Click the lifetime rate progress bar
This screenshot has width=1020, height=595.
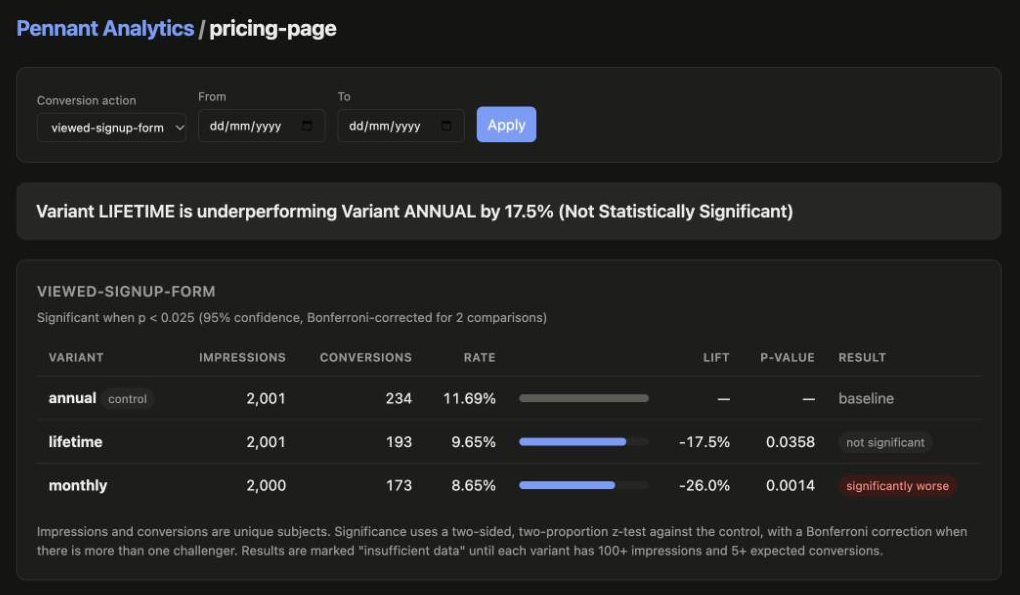click(584, 442)
